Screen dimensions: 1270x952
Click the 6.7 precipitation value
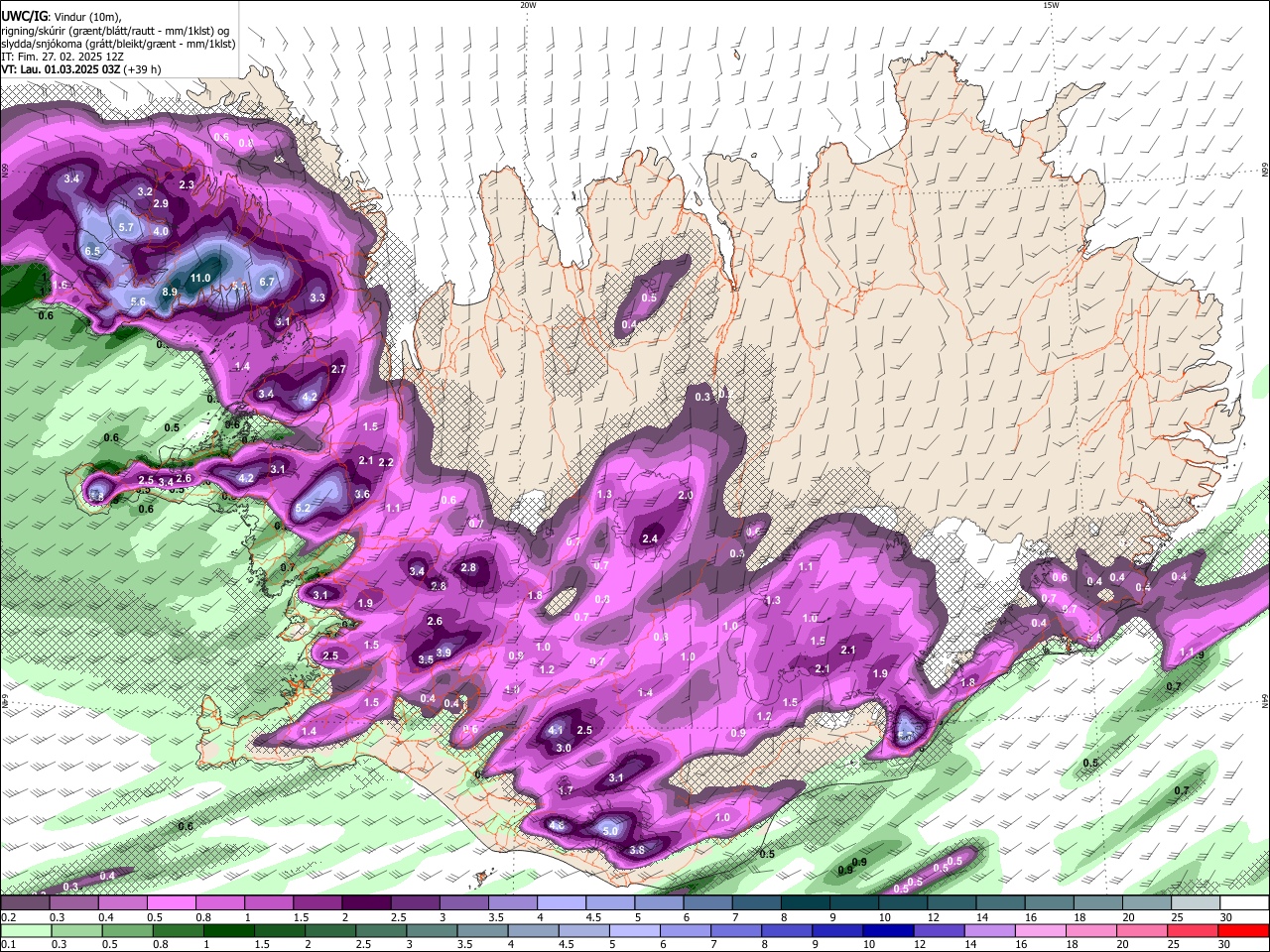point(266,282)
